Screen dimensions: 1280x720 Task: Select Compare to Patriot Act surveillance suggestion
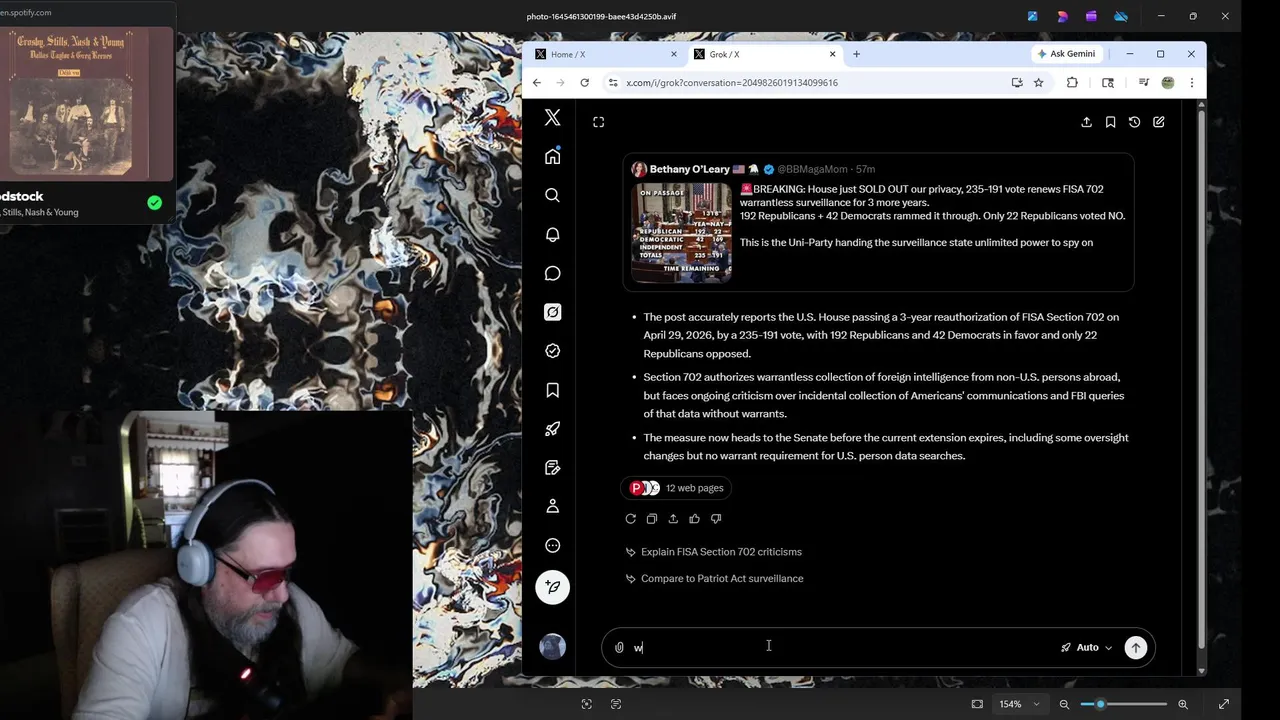tap(722, 579)
